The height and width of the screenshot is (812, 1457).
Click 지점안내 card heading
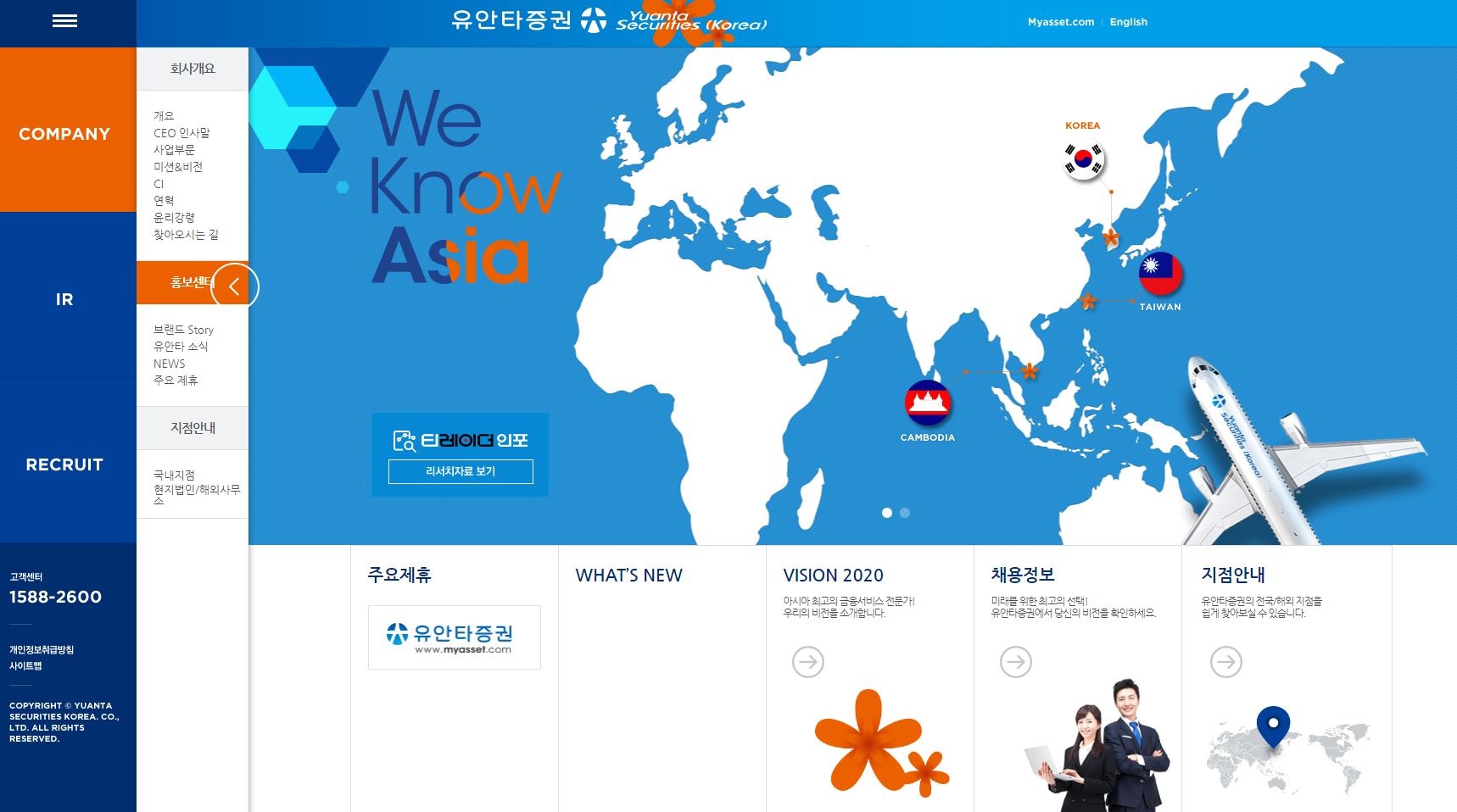click(1233, 575)
